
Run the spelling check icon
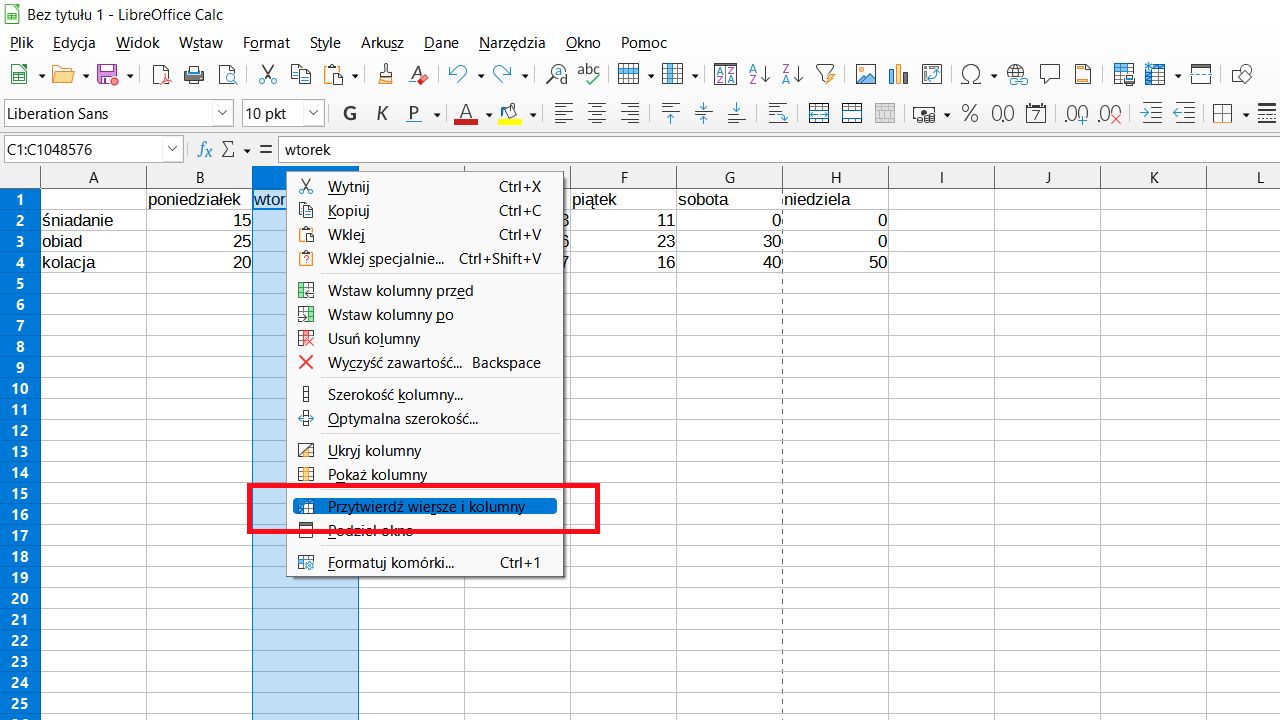click(588, 73)
